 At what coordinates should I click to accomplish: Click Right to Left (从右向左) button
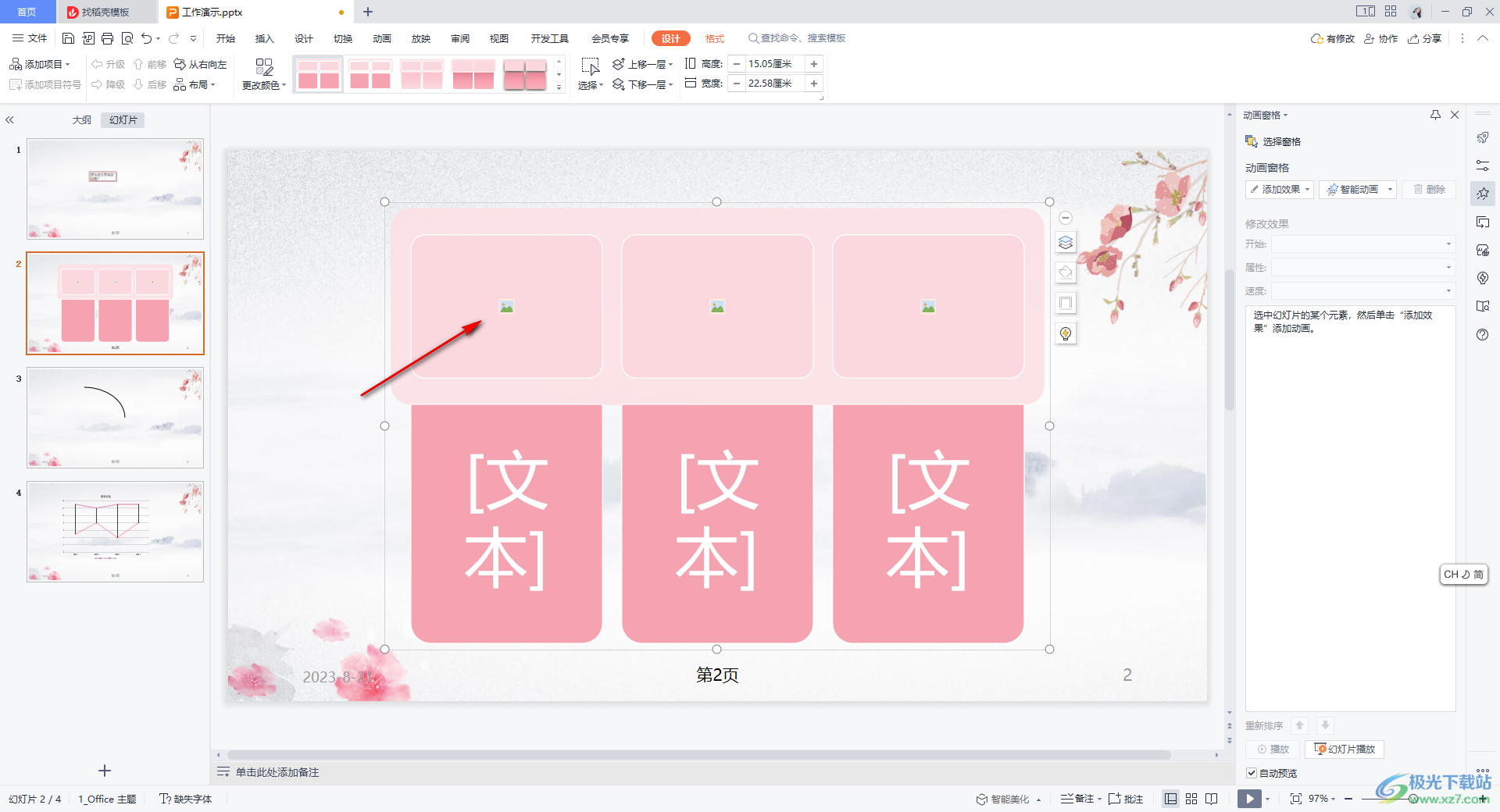[x=201, y=64]
